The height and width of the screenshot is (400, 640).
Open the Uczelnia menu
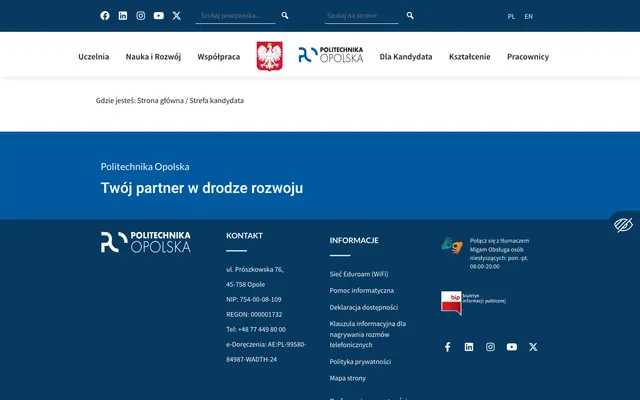coord(93,57)
